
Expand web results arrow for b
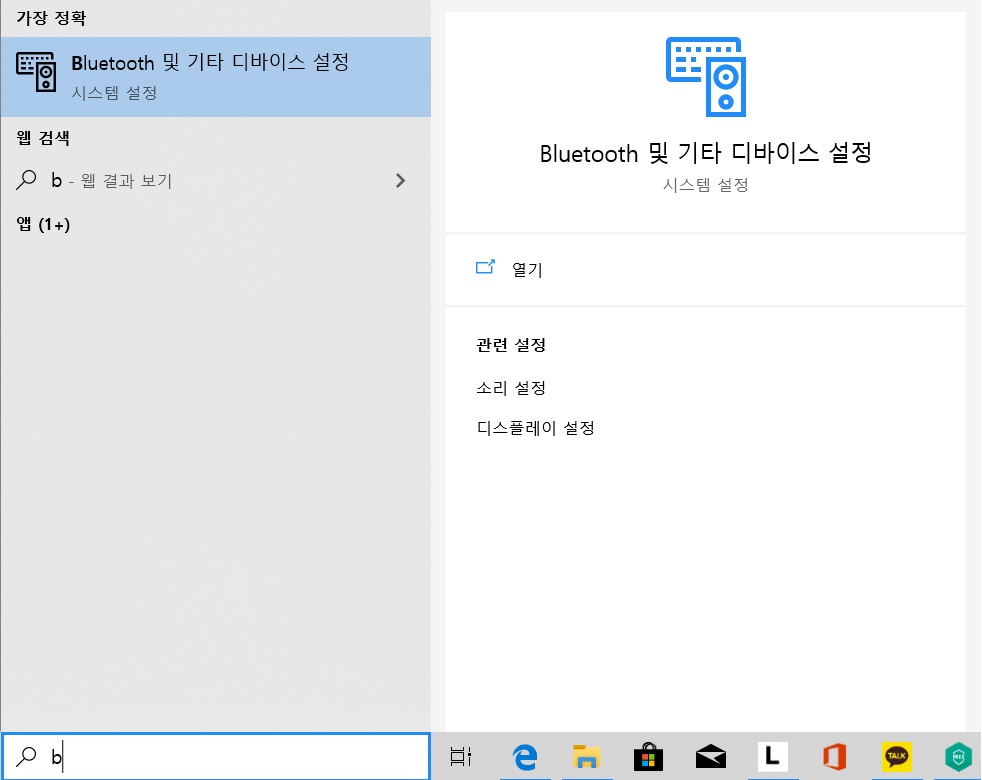tap(400, 181)
